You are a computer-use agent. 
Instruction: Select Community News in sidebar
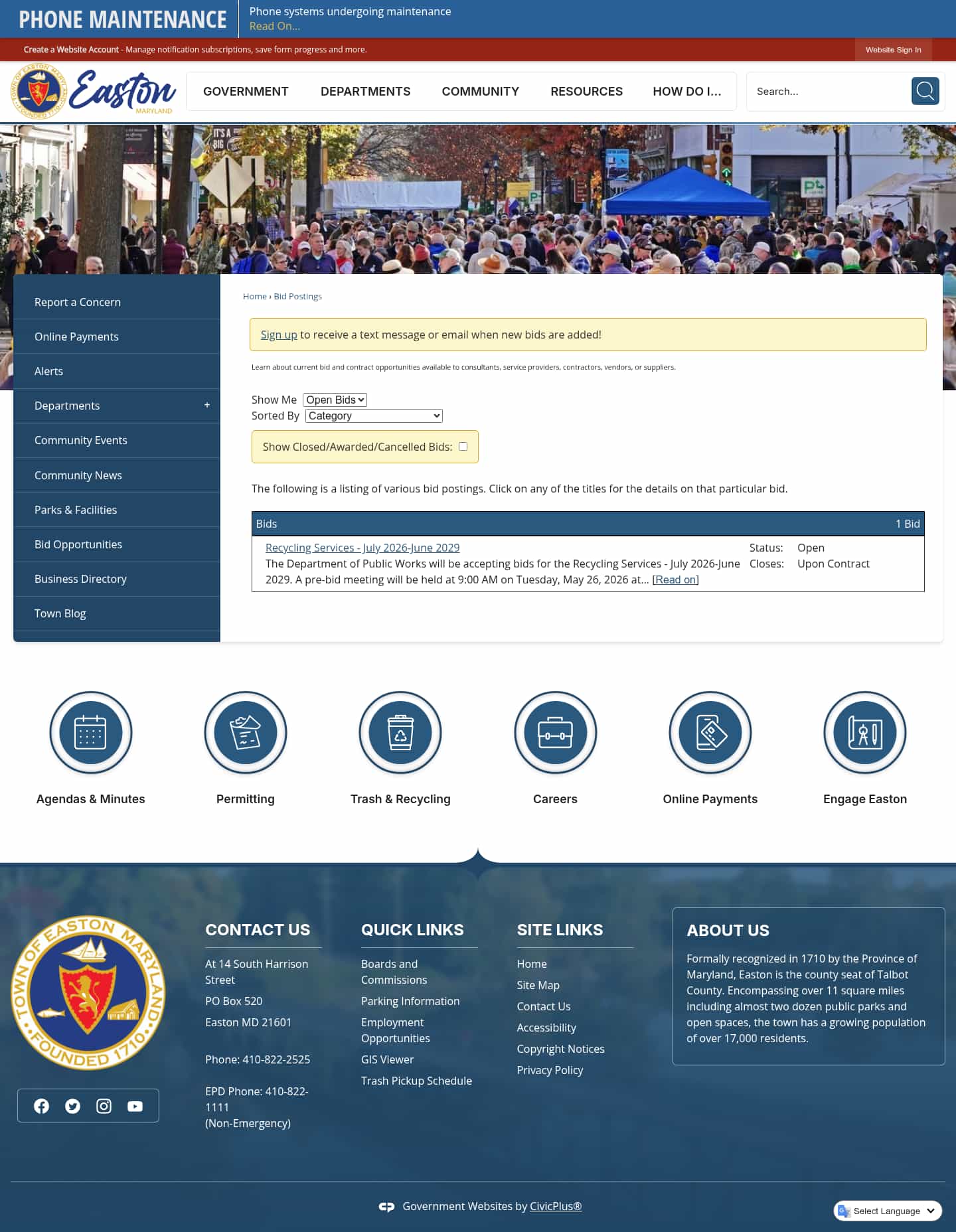click(x=117, y=475)
